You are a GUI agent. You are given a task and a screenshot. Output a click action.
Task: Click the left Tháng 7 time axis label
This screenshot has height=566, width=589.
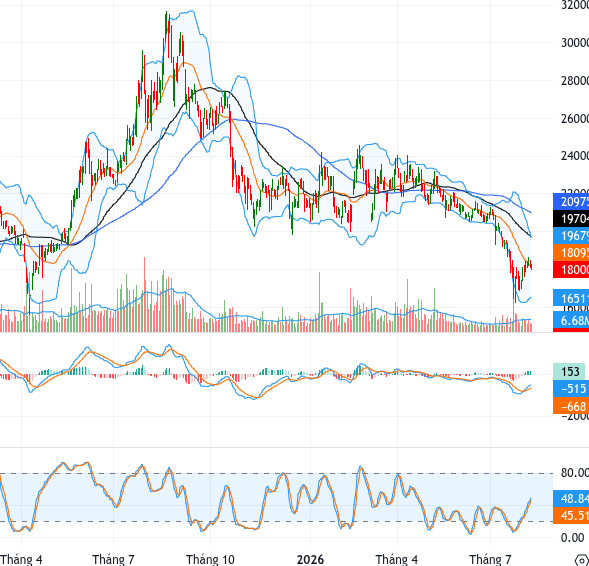(x=113, y=560)
